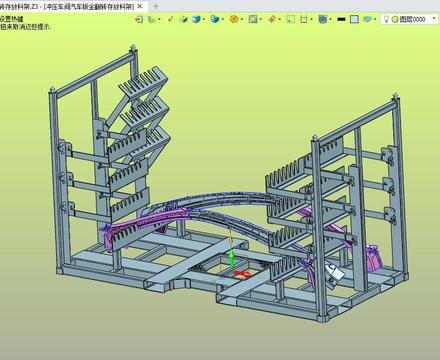This screenshot has width=440, height=360.
Task: Toggle the light bulb layer visibility icon
Action: tap(386, 19)
